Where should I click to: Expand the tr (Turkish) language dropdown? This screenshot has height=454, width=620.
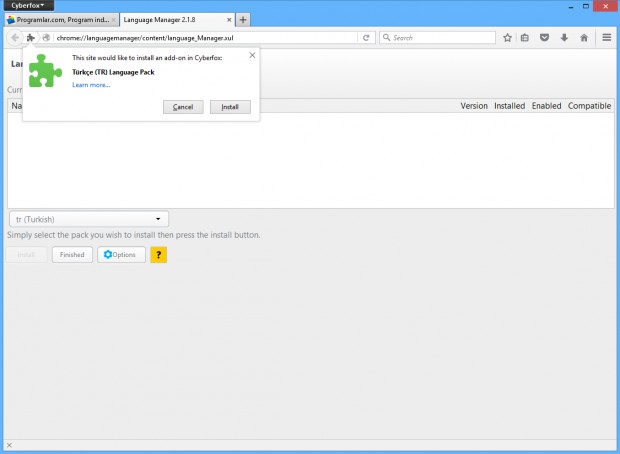(x=89, y=219)
